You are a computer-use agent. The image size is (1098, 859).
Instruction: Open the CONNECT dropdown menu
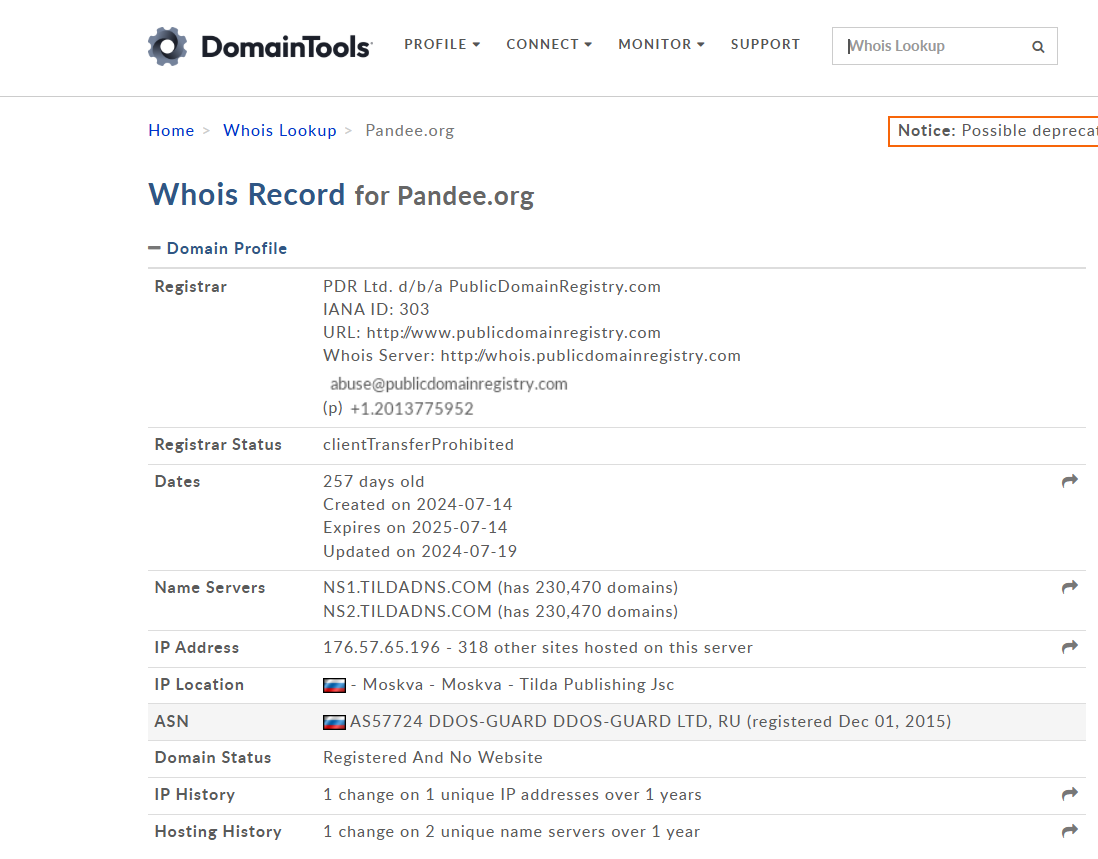pos(549,44)
